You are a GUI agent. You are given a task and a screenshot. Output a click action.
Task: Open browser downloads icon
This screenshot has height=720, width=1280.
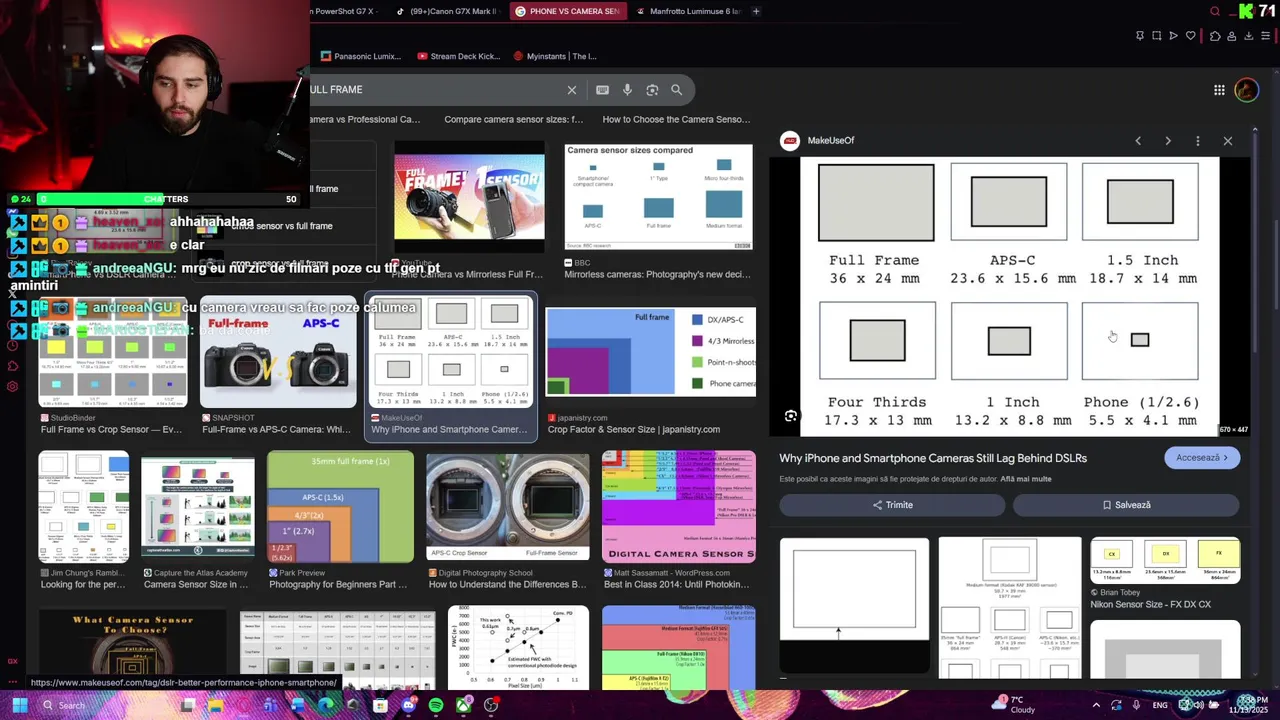pyautogui.click(x=1248, y=36)
